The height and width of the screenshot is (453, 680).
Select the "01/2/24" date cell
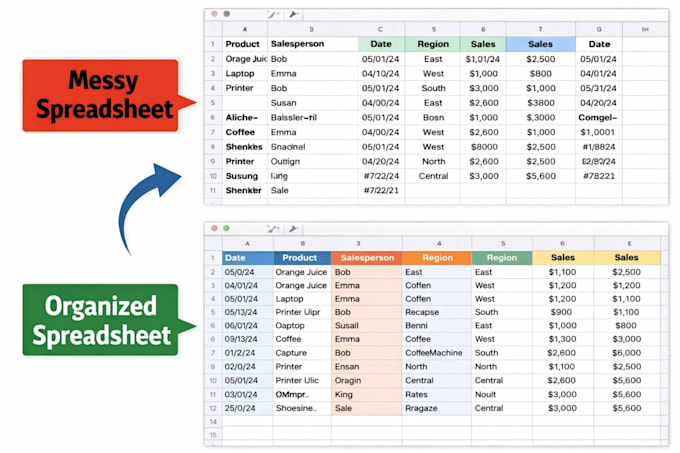248,353
